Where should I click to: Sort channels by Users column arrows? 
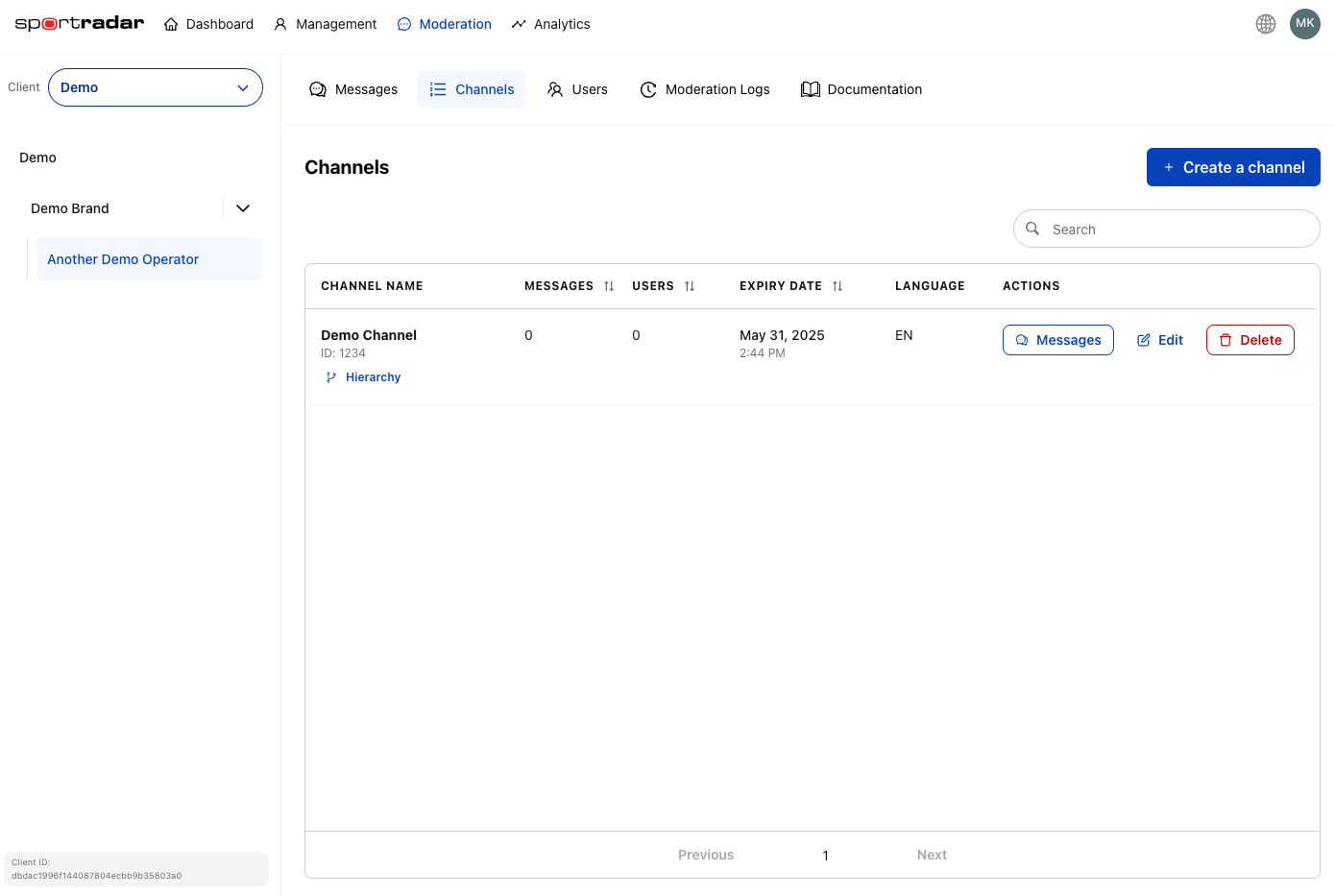click(690, 286)
